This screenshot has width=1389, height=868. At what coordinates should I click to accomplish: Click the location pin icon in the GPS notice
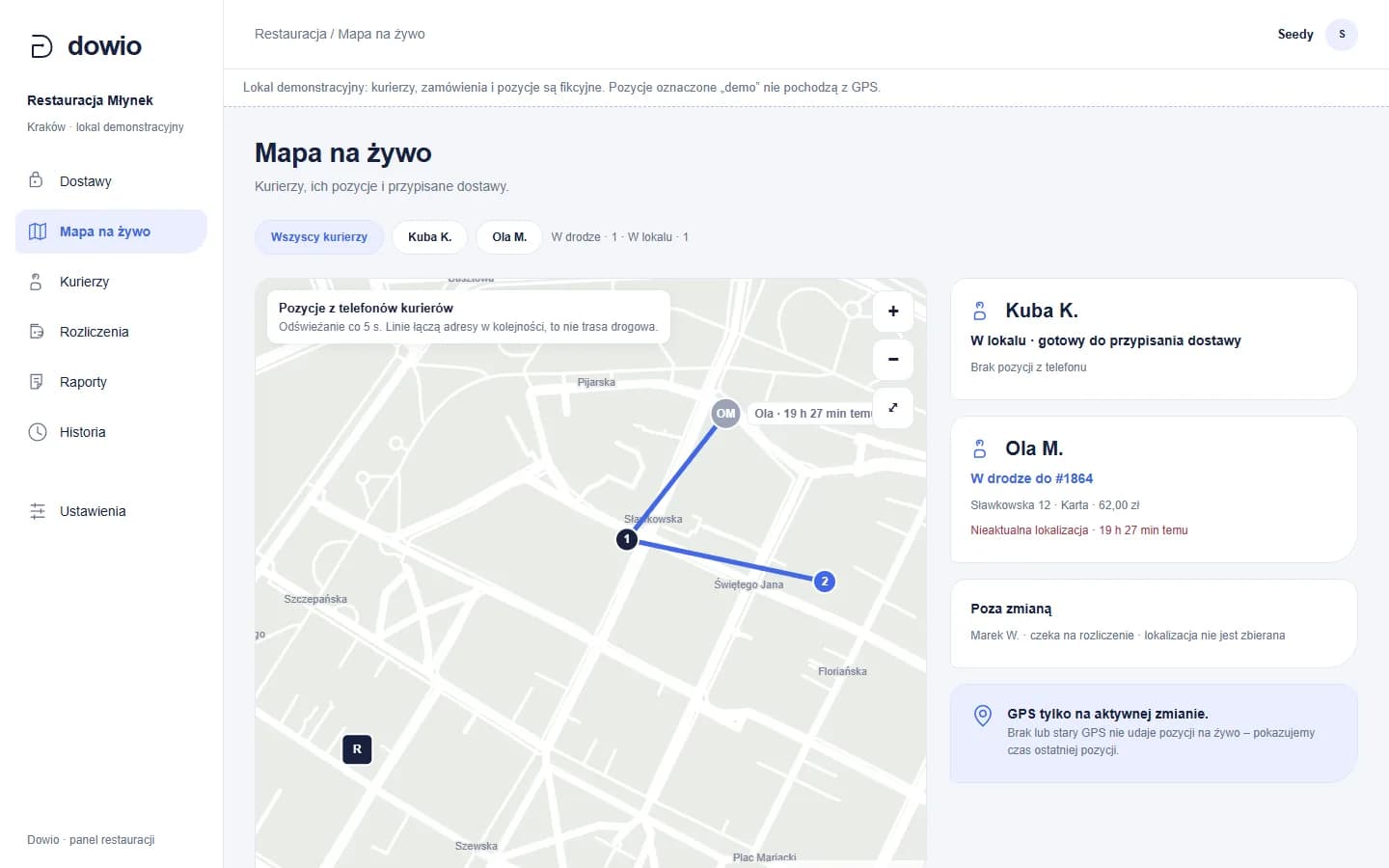(983, 715)
